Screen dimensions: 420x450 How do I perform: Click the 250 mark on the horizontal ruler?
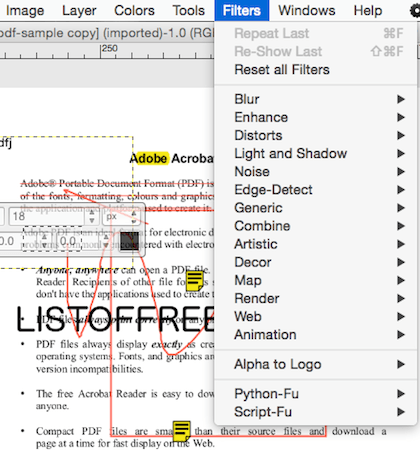click(x=110, y=49)
